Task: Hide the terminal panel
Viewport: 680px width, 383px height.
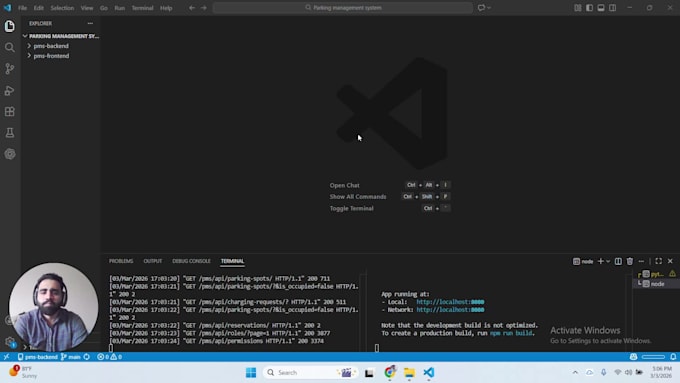Action: point(670,261)
